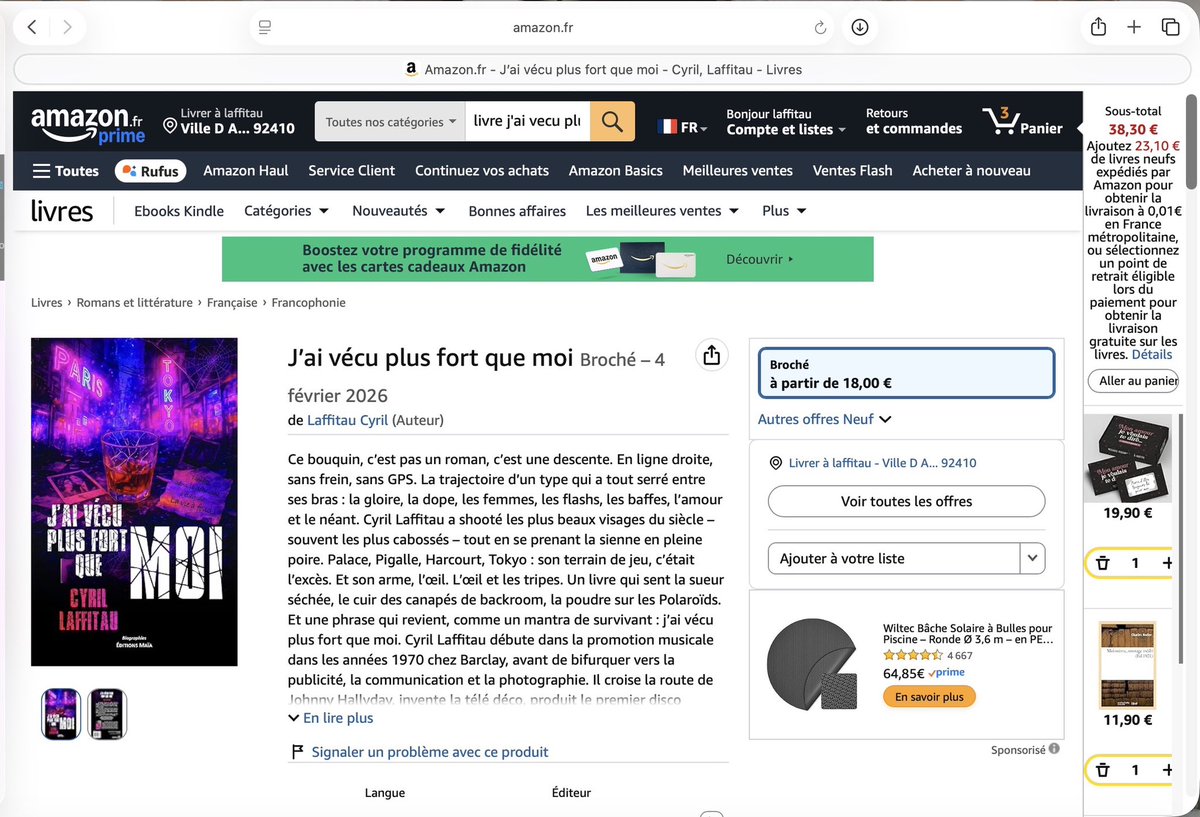Screen dimensions: 1200x817
Task: Show Safari tab overview icon
Action: pyautogui.click(x=1170, y=27)
